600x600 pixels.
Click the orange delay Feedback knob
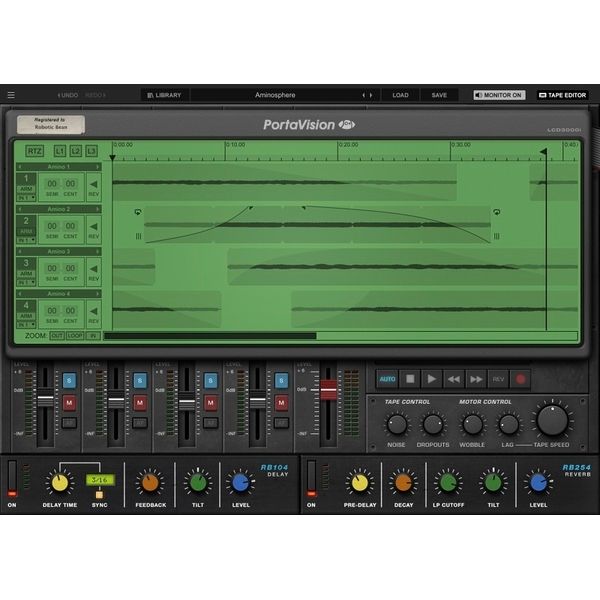[x=150, y=483]
